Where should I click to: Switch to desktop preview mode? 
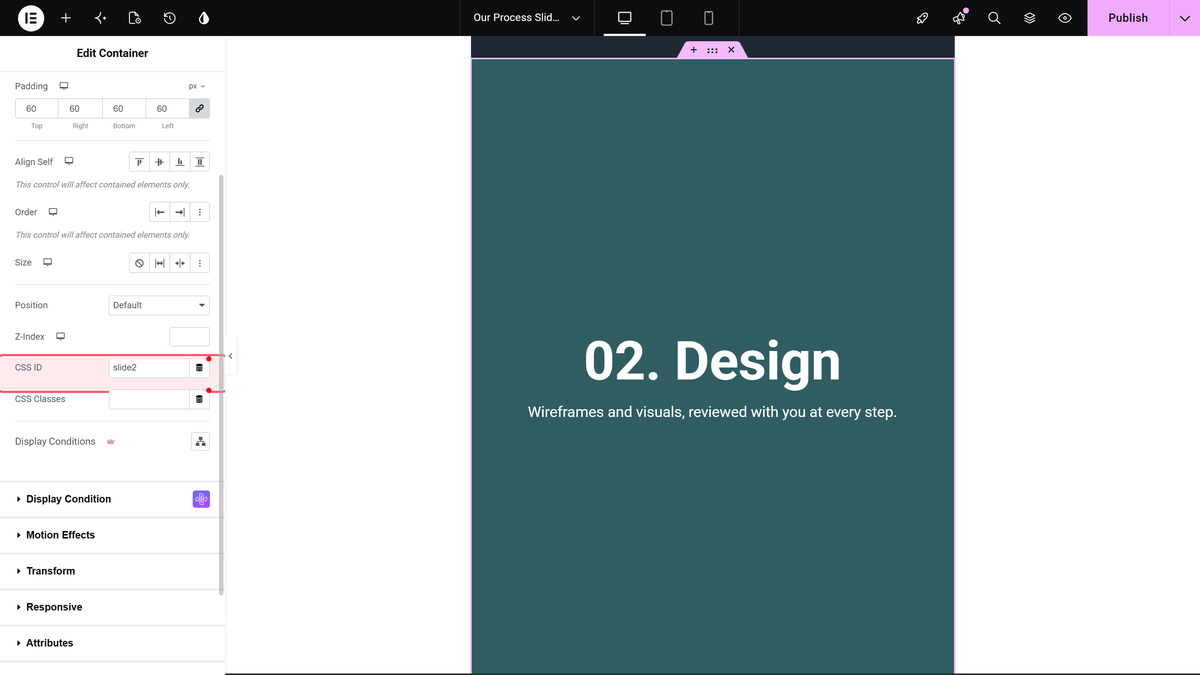point(625,18)
